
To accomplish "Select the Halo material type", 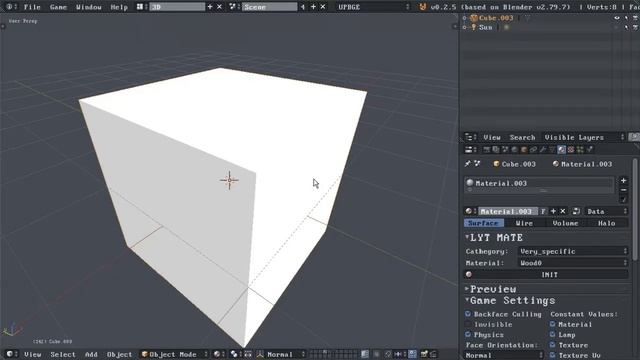I will tap(607, 223).
